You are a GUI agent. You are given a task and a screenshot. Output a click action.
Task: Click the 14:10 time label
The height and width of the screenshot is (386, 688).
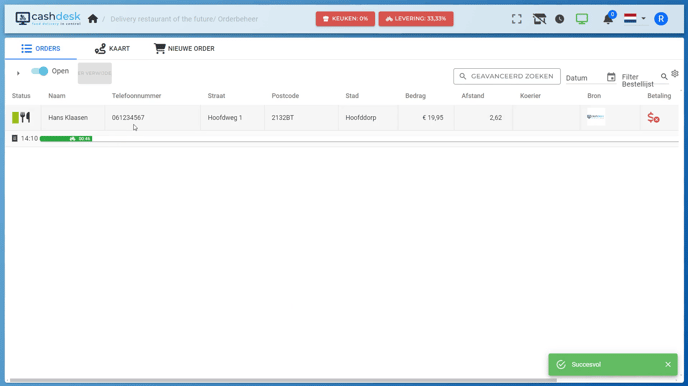(29, 138)
